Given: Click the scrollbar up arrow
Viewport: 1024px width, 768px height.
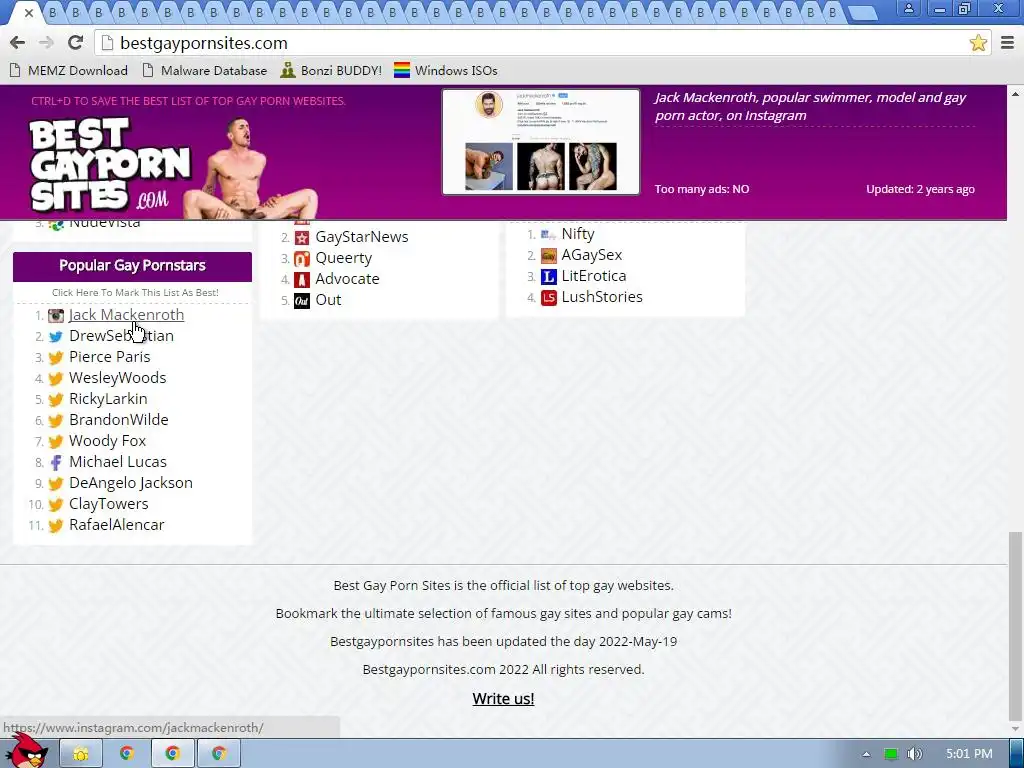Looking at the screenshot, I should (1016, 94).
